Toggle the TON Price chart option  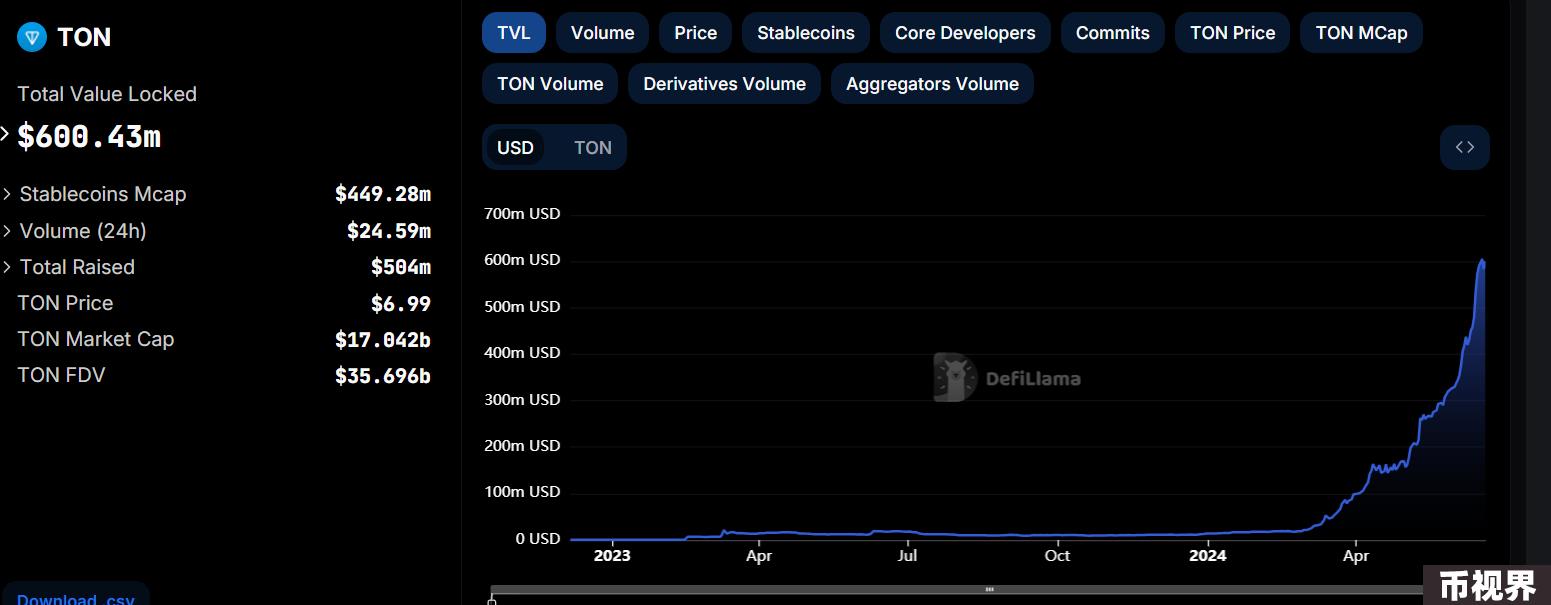[1233, 33]
